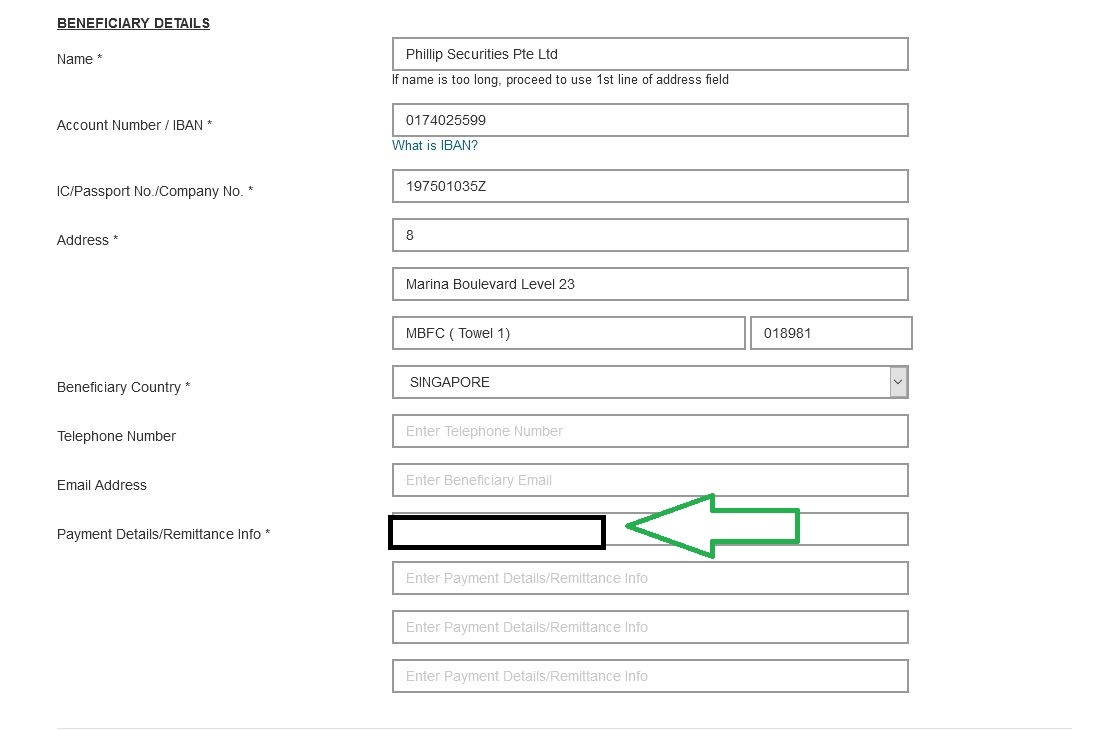Click the Enter Telephone Number field
This screenshot has height=731, width=1096.
tap(650, 431)
